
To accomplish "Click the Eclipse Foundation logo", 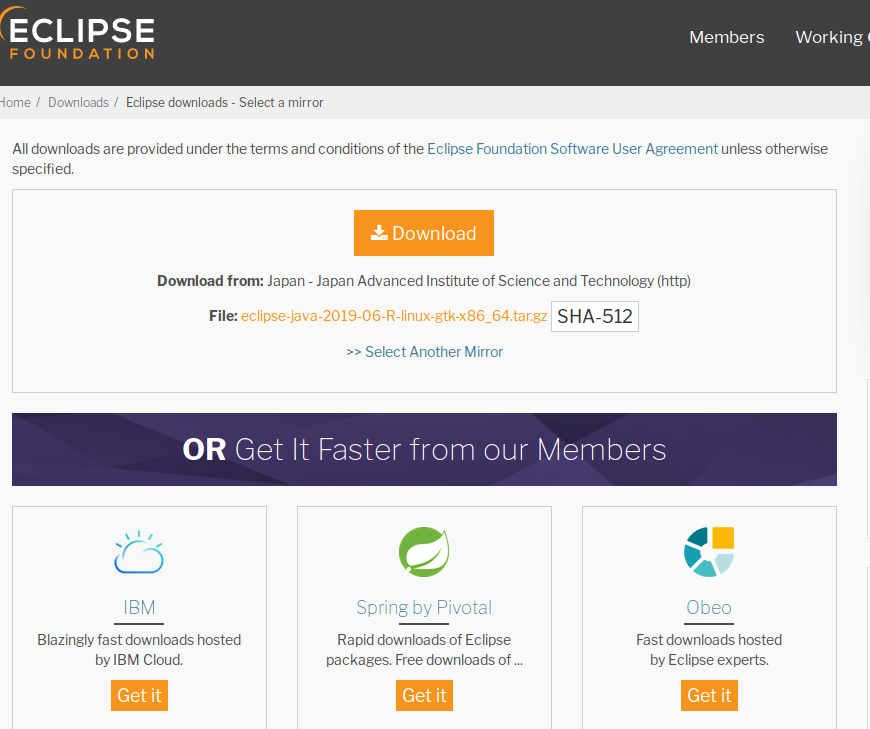I will tap(78, 33).
